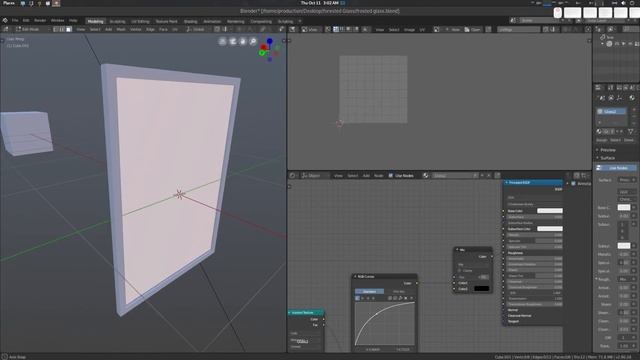Screen dimensions: 640x360
Task: Toggle perspective/orthographic view gizmo button
Action: [x=222, y=42]
